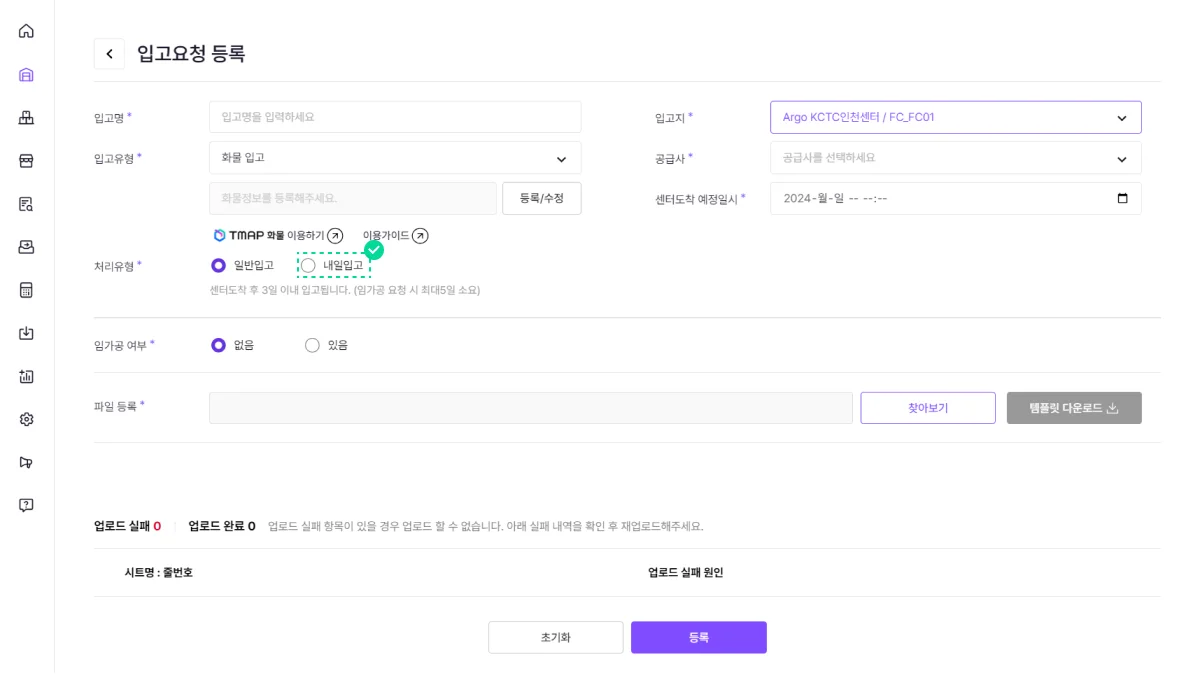The width and height of the screenshot is (1200, 674).
Task: Select the 내일입고 radio option
Action: 309,266
